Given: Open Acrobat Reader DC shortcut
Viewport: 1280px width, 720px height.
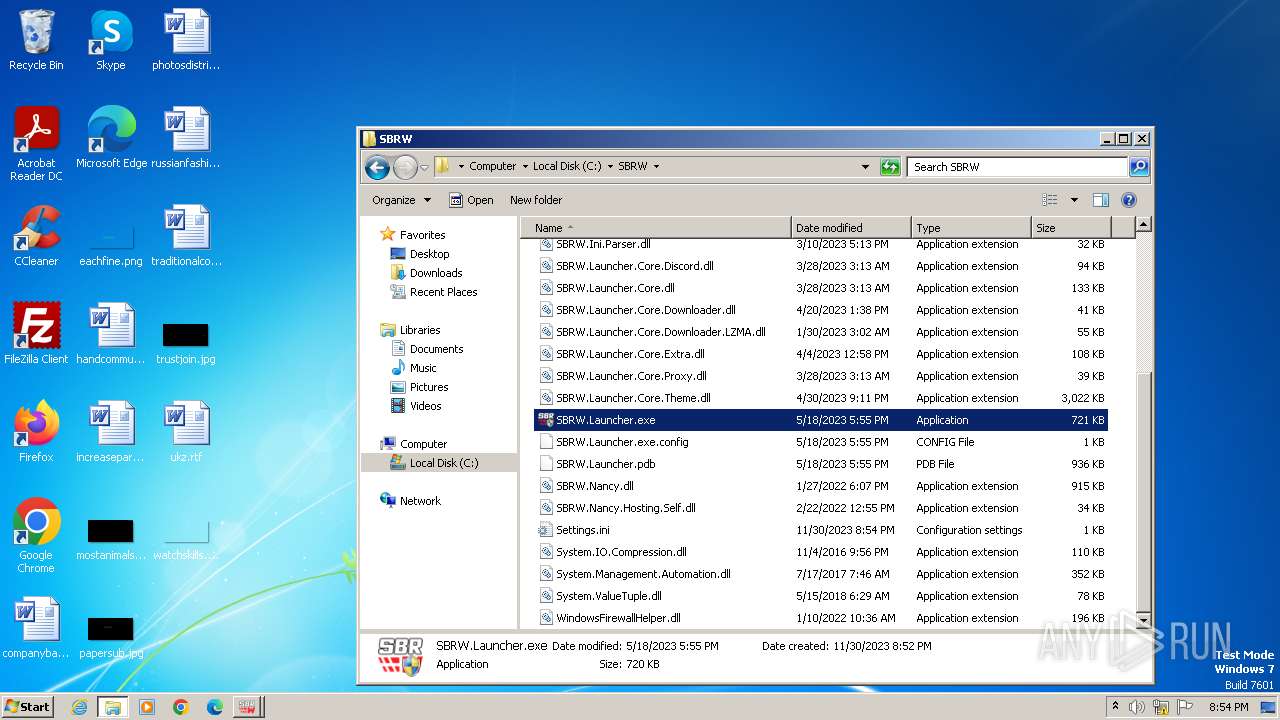Looking at the screenshot, I should click(x=36, y=144).
